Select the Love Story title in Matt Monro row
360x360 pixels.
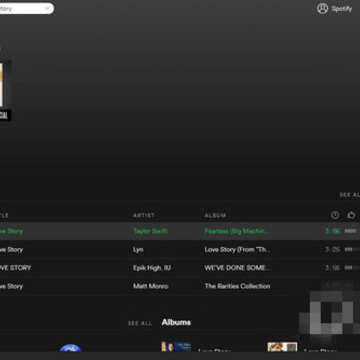(x=11, y=286)
